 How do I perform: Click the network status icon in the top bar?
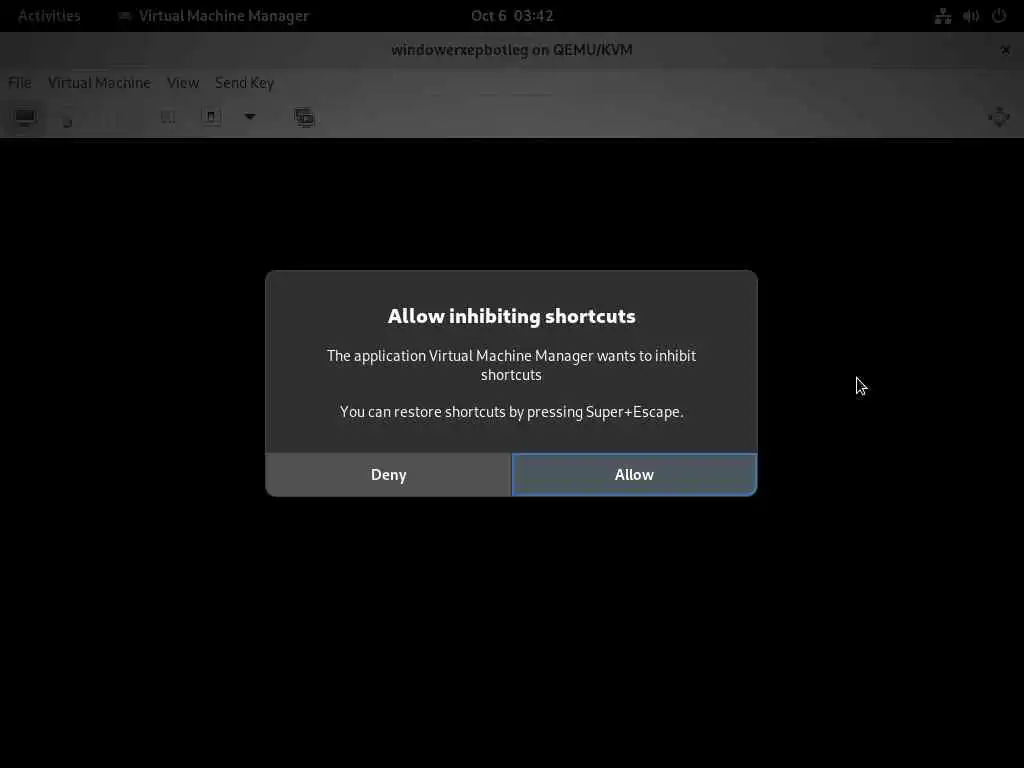tap(942, 16)
